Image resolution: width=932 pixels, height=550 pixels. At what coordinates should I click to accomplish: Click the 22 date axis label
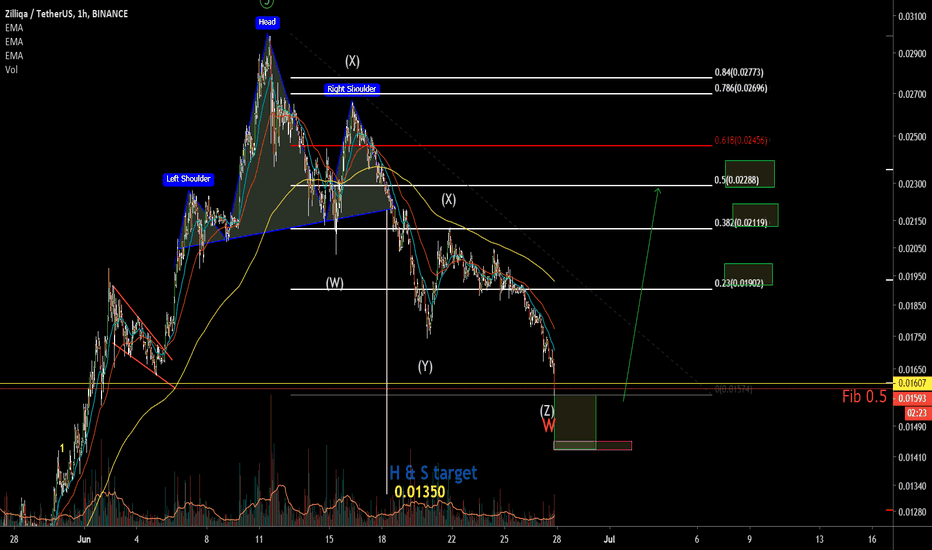coord(452,539)
